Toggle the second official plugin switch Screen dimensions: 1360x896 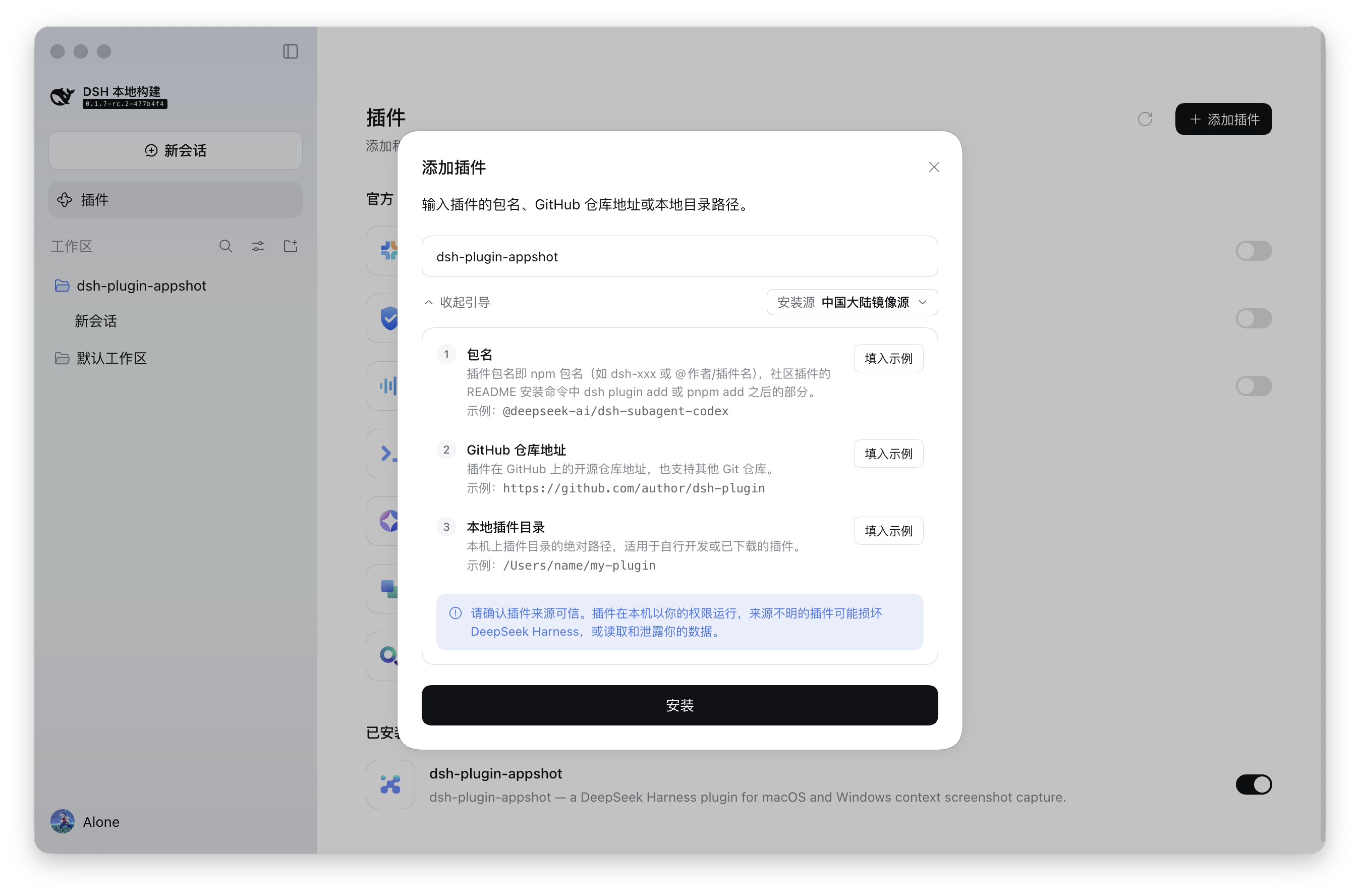[x=1254, y=318]
